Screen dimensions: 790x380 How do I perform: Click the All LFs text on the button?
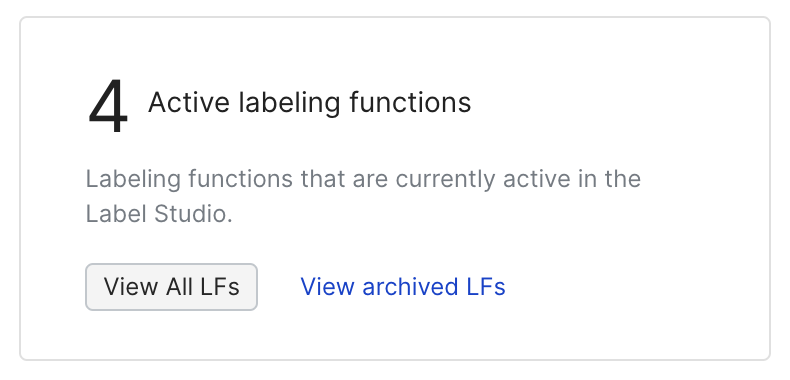pyautogui.click(x=203, y=287)
